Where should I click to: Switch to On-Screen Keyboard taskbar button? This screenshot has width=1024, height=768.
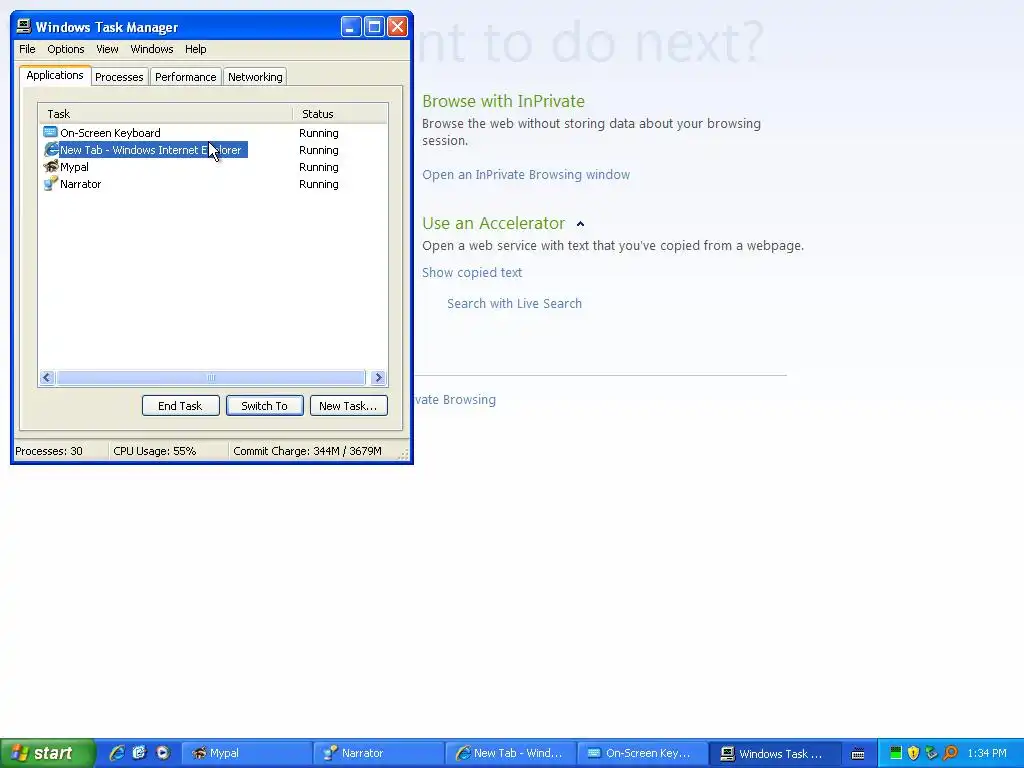pos(643,753)
